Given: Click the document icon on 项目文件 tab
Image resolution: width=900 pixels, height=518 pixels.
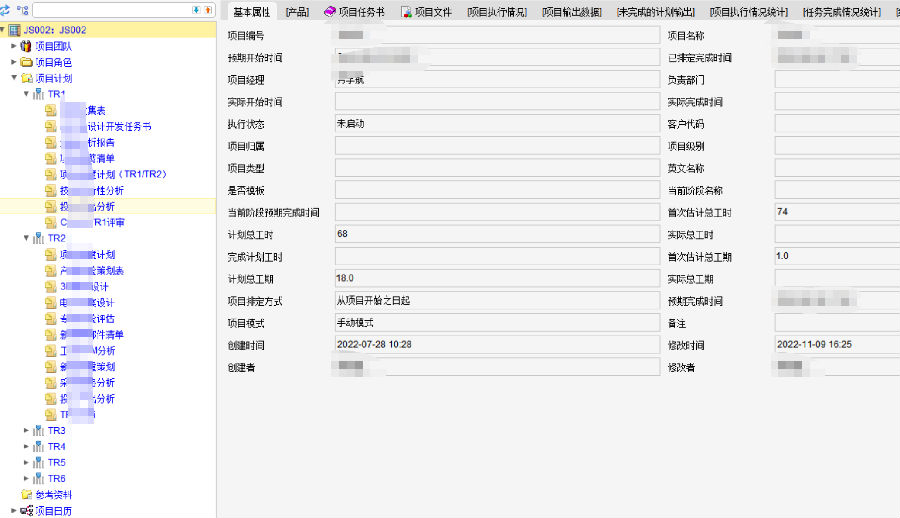Looking at the screenshot, I should (x=406, y=11).
